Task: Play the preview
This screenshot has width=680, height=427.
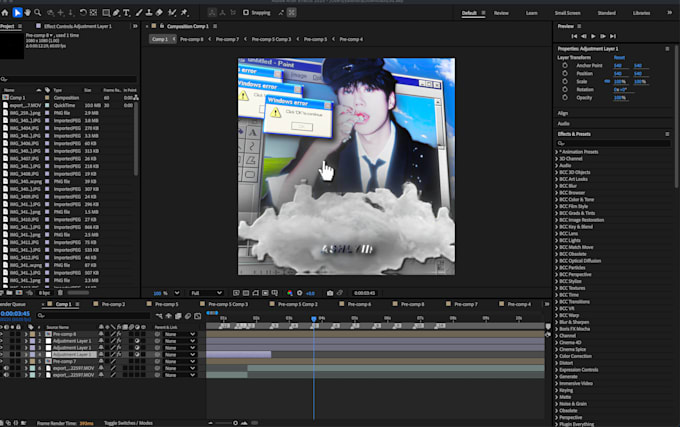Action: (x=593, y=36)
